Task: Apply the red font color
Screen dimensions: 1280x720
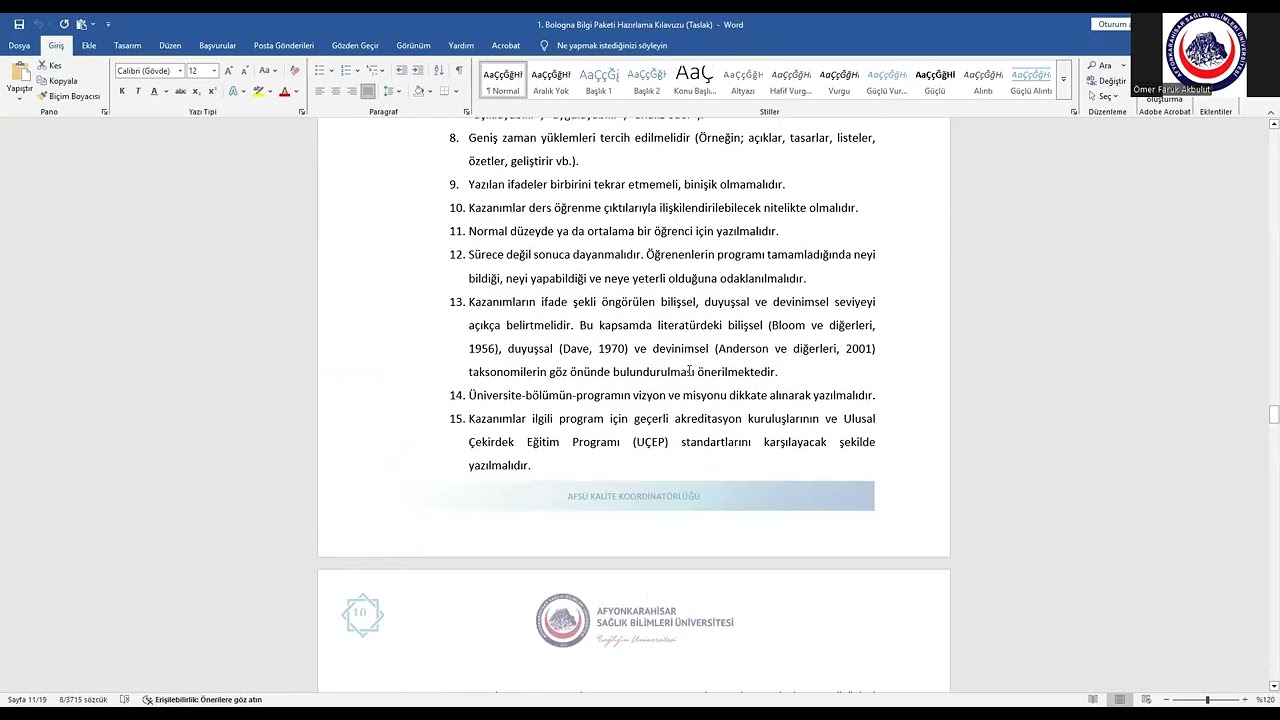Action: pos(284,91)
